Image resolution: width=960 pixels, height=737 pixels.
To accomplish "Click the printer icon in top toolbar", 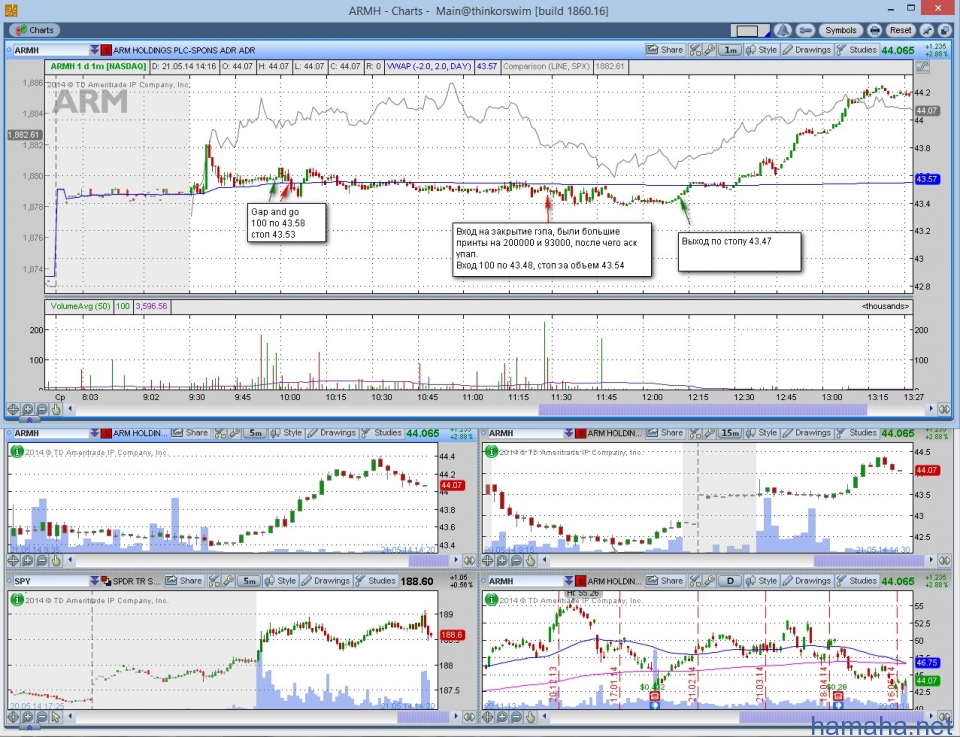I will [875, 30].
